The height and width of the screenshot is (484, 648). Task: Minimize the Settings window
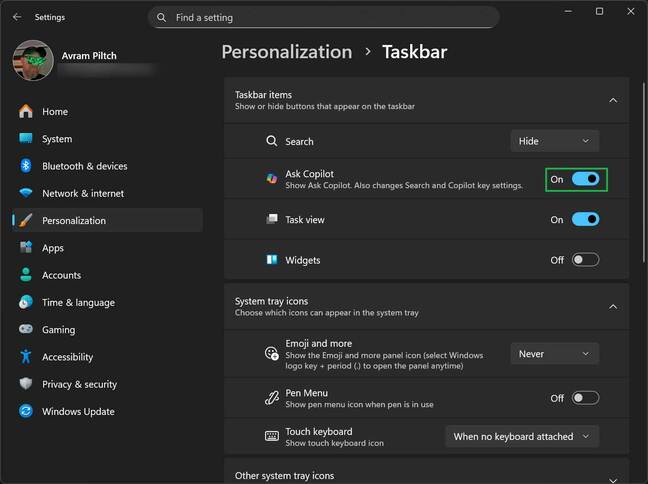pyautogui.click(x=568, y=12)
